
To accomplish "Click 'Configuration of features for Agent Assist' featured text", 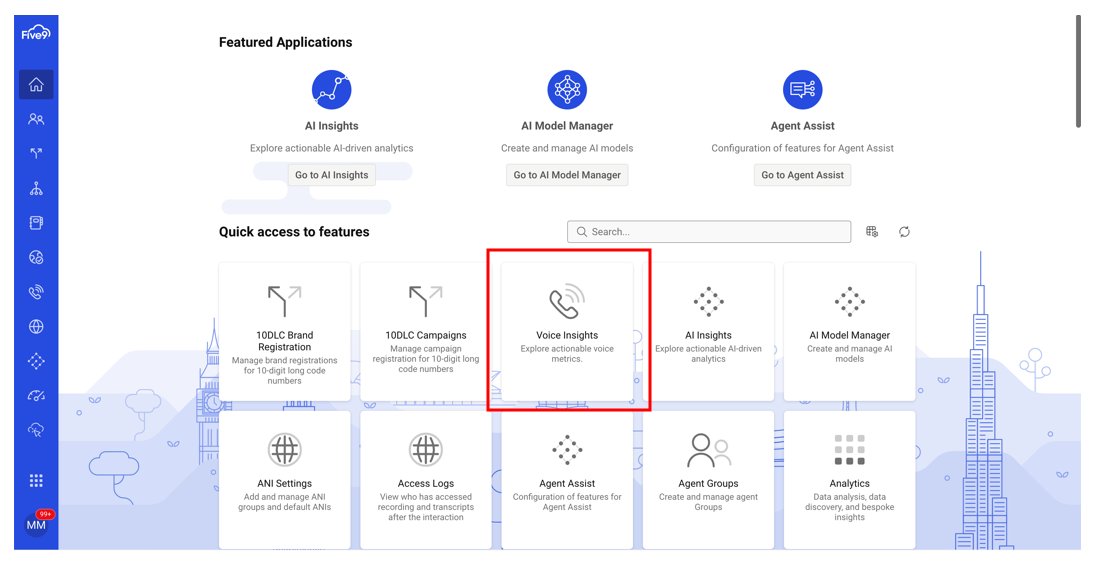I will (x=803, y=148).
